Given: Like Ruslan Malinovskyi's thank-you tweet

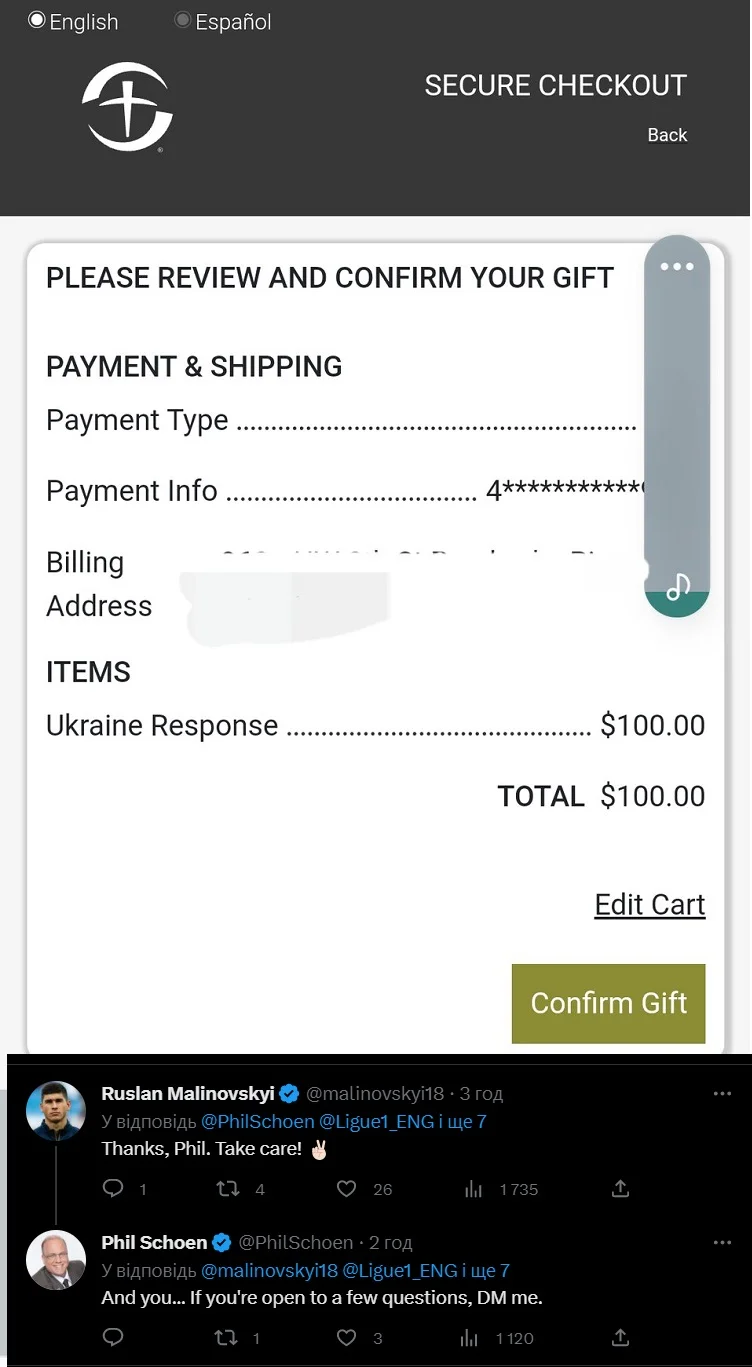Looking at the screenshot, I should tap(346, 1188).
